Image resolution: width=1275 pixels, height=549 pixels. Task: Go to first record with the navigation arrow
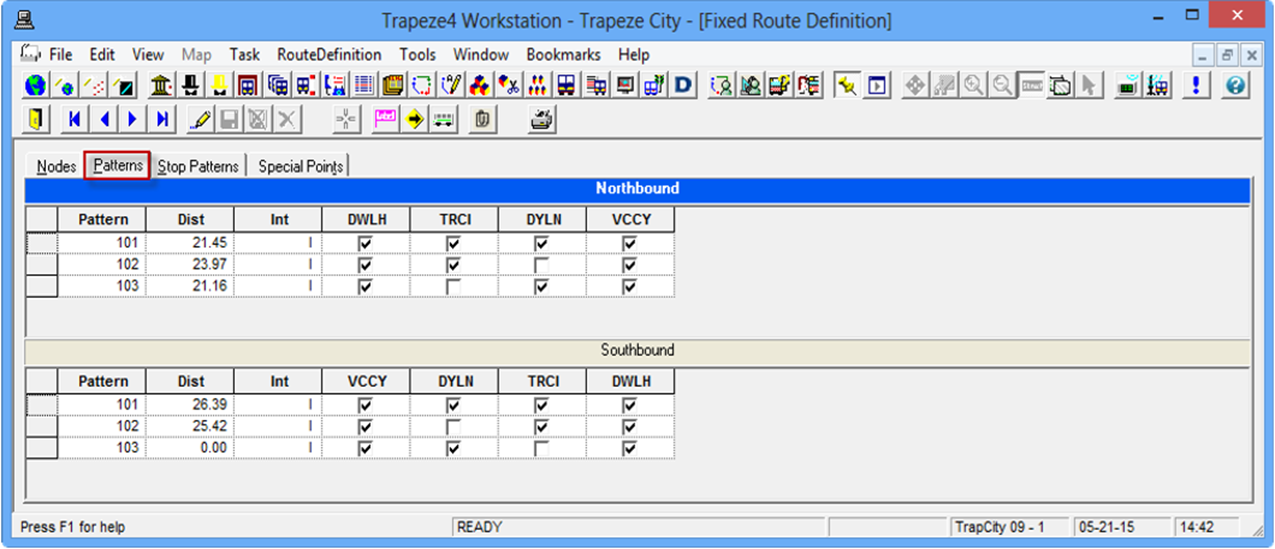pos(74,120)
